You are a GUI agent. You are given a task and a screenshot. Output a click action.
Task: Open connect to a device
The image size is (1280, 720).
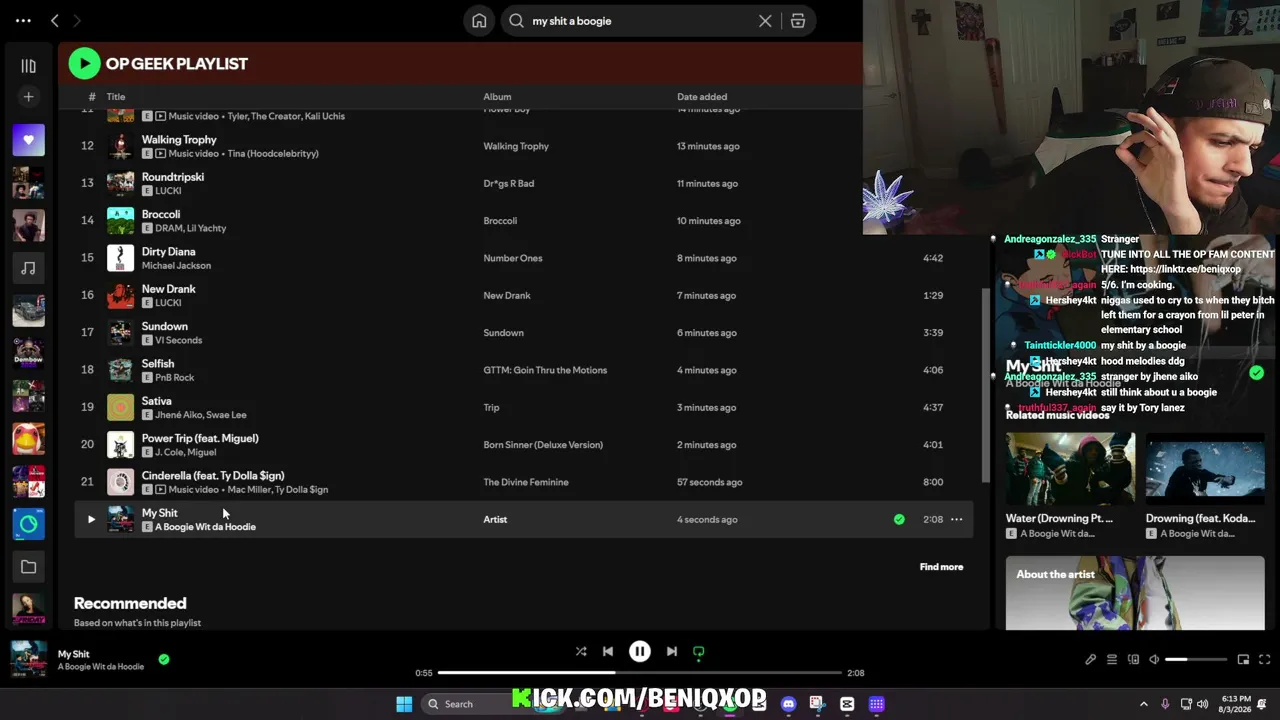click(1133, 660)
